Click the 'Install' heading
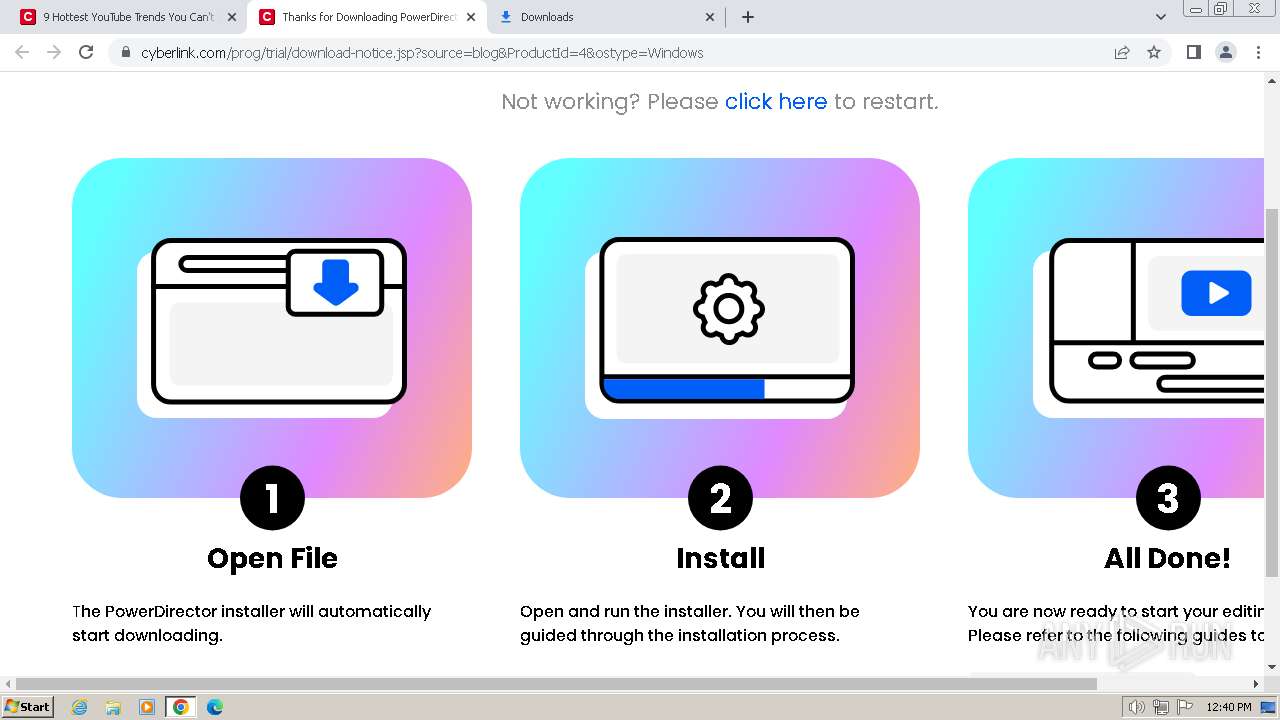This screenshot has height=720, width=1280. [720, 558]
